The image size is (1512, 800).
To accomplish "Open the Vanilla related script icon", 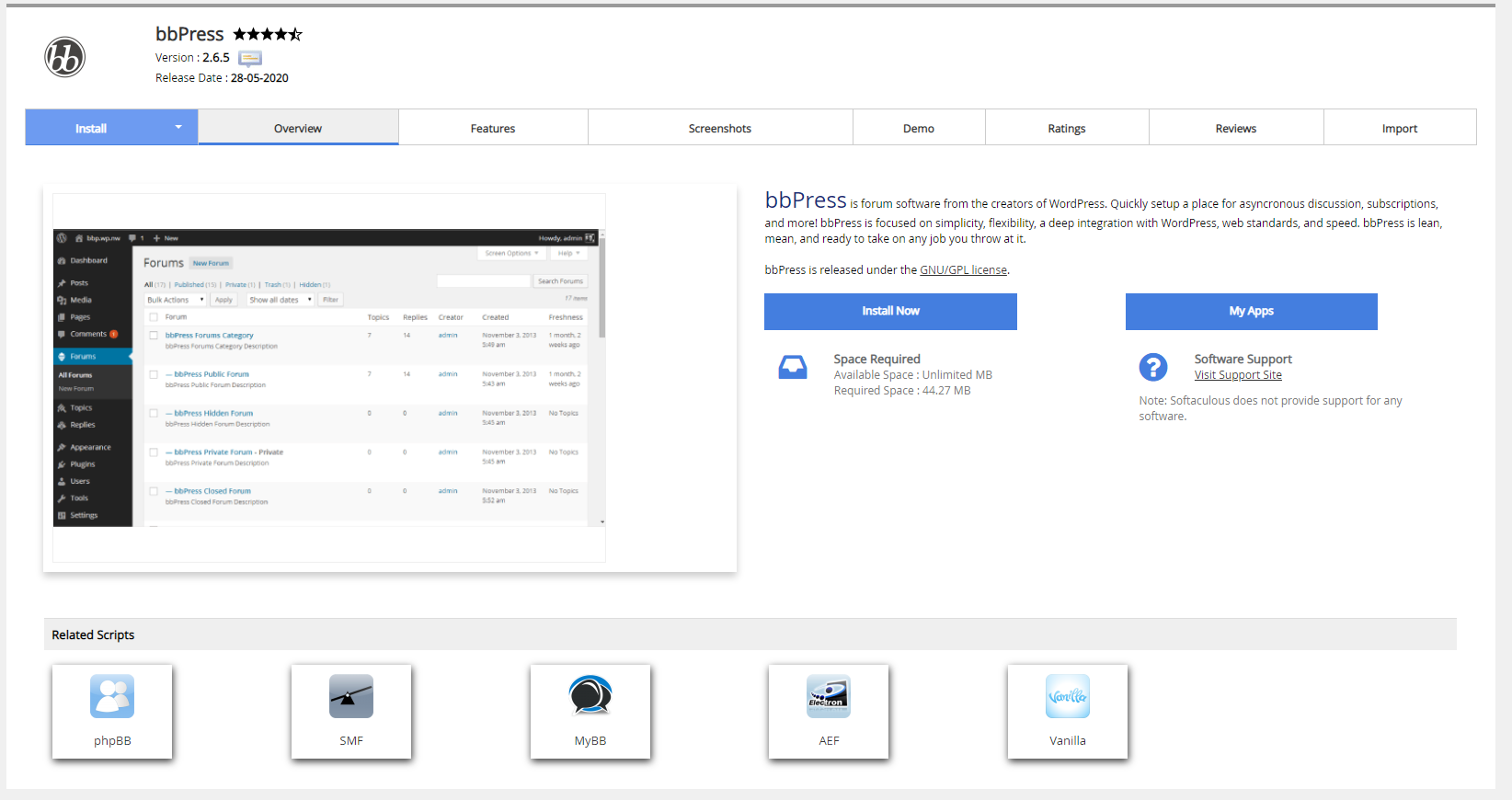I will tap(1068, 696).
